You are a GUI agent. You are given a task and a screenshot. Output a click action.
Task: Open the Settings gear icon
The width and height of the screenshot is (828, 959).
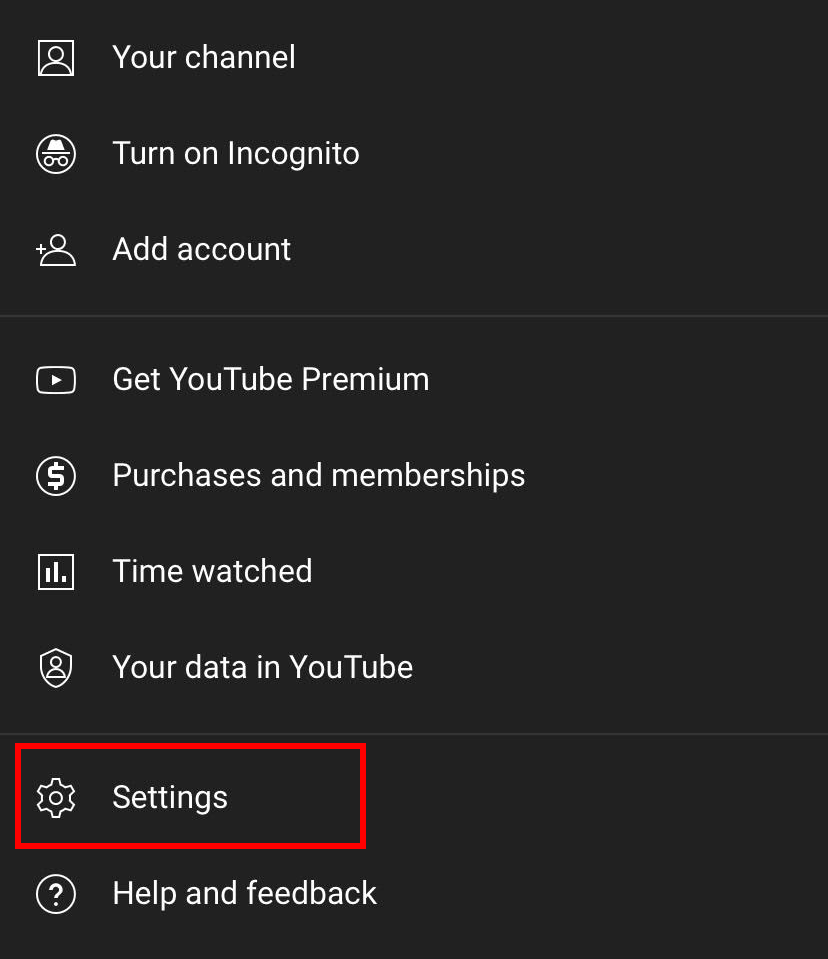(56, 798)
